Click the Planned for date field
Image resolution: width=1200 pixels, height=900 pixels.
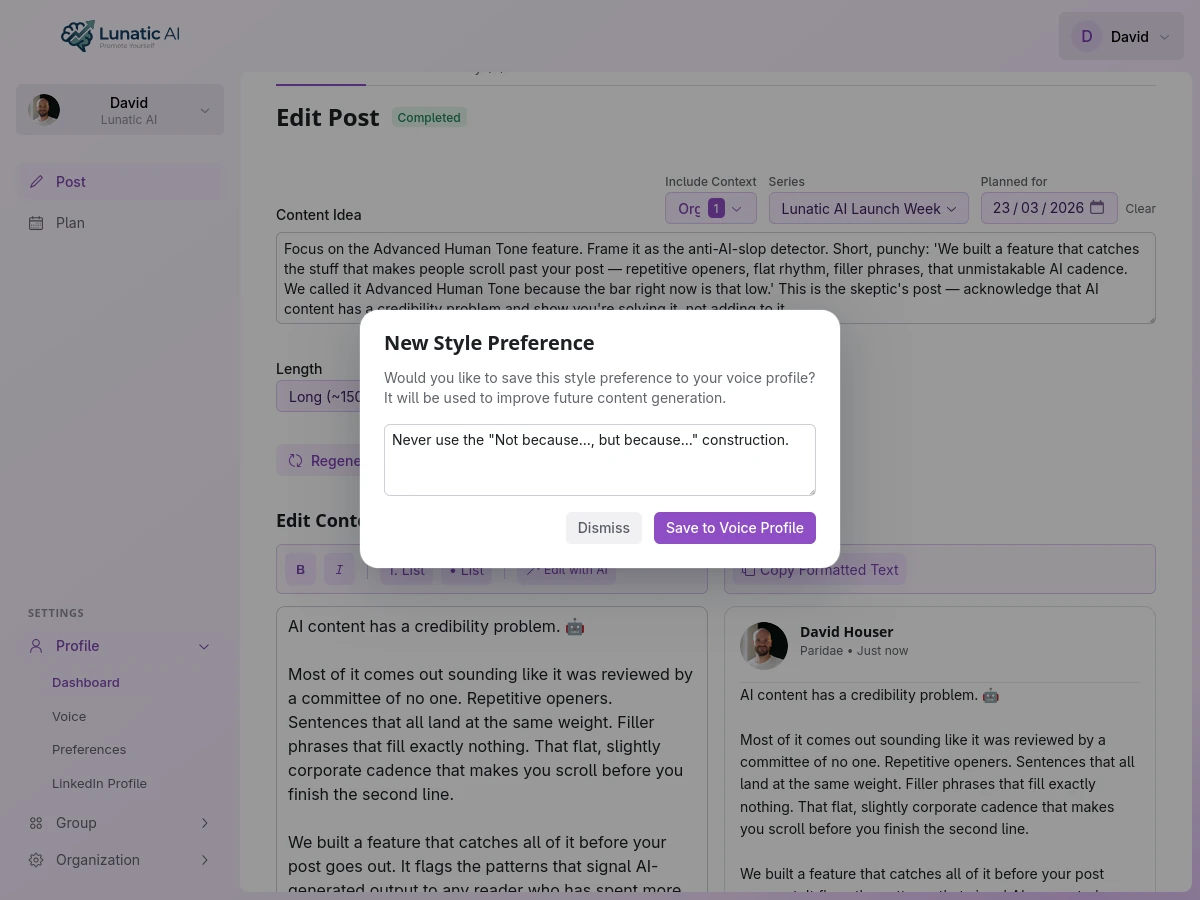click(1049, 208)
